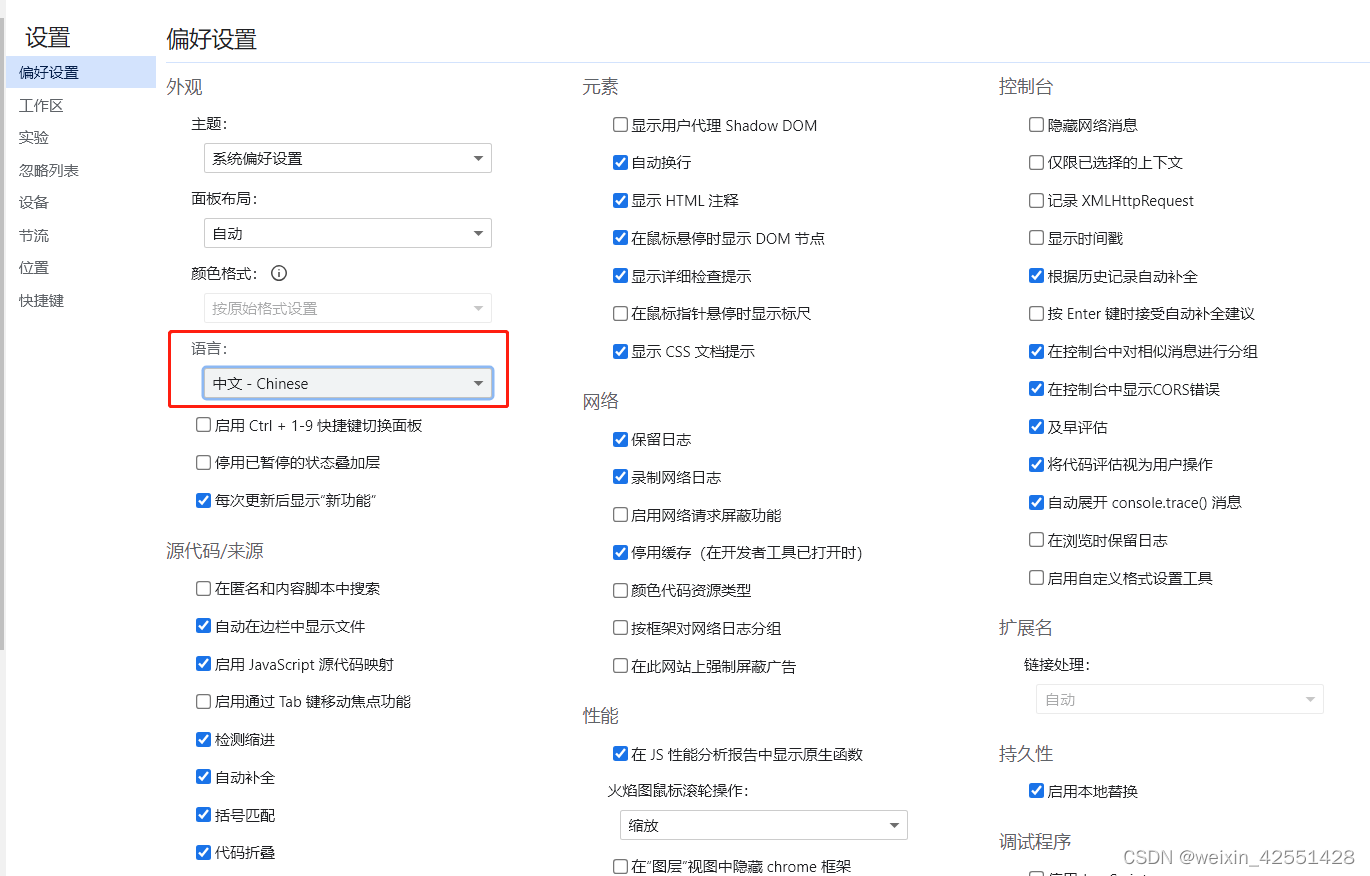
Task: Check 颜色代码资源类型
Action: pyautogui.click(x=620, y=590)
